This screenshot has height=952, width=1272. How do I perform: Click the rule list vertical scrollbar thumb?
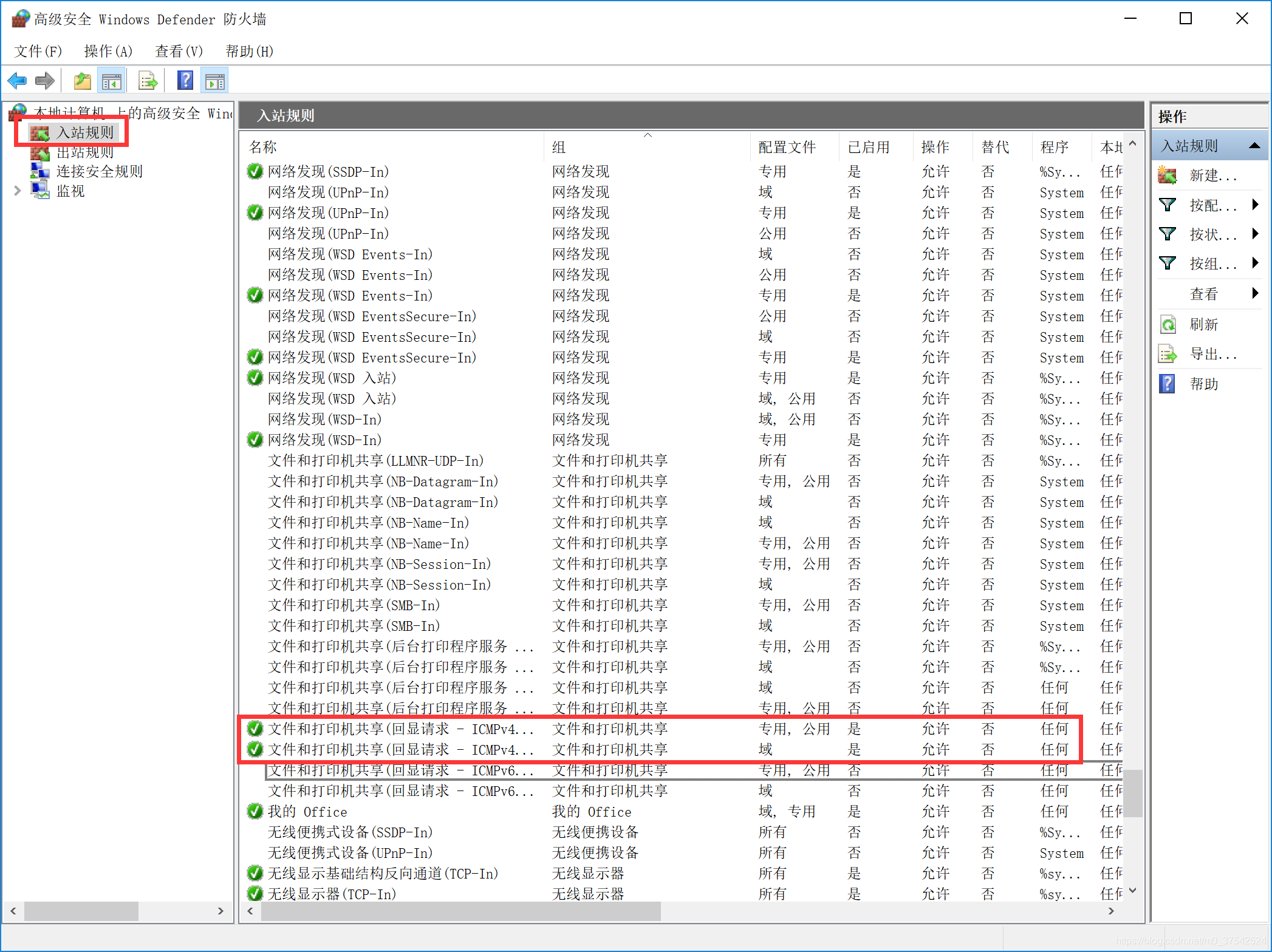[x=1132, y=793]
